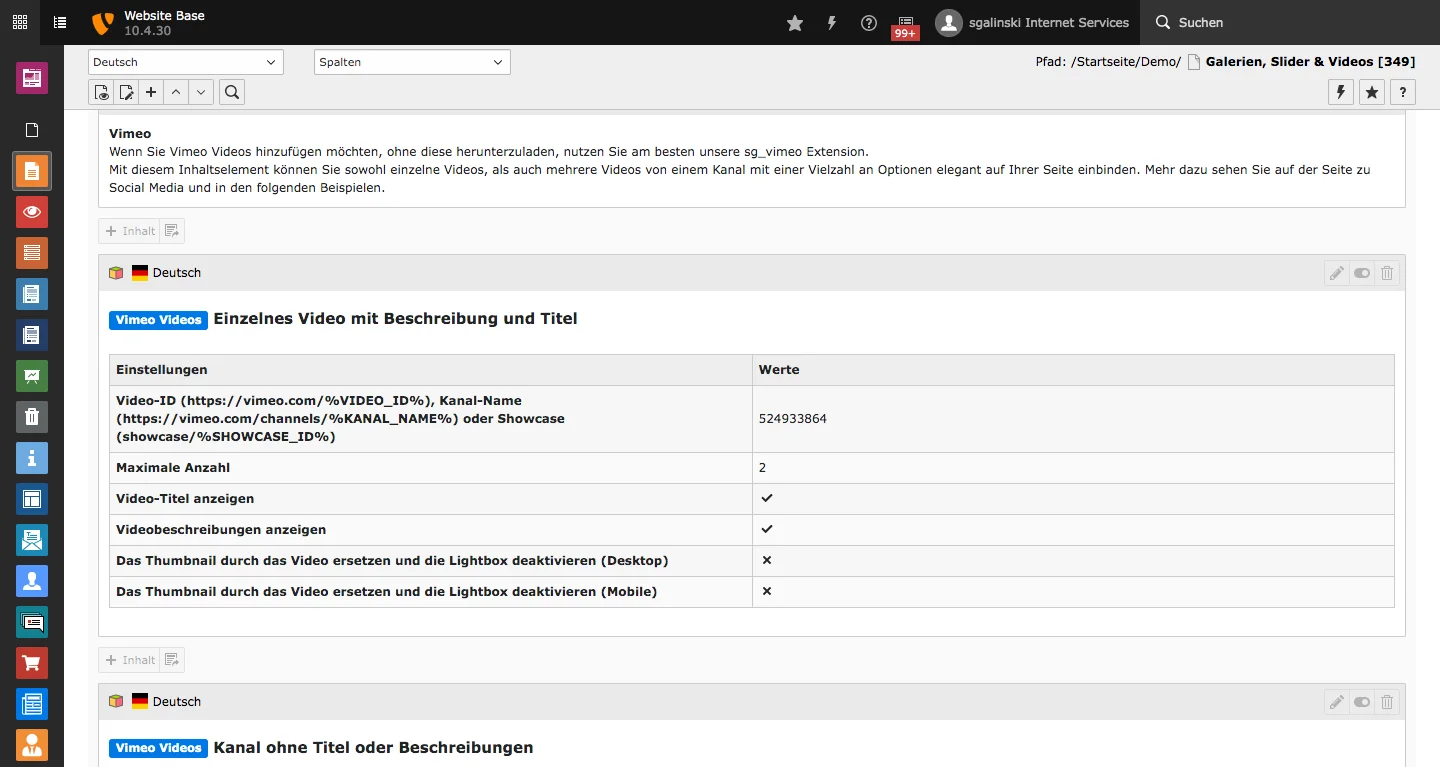Viewport: 1440px width, 767px height.
Task: Open the Deutsch language dropdown
Action: point(185,61)
